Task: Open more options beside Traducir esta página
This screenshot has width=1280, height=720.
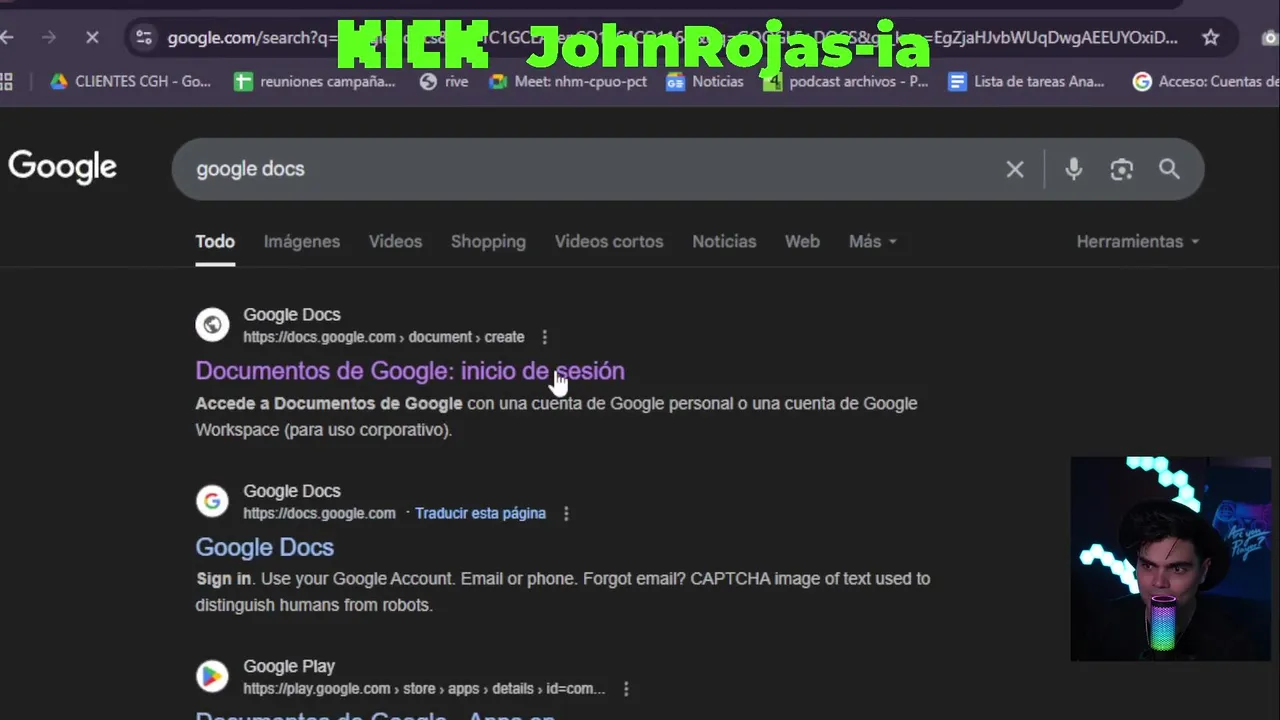Action: point(566,513)
